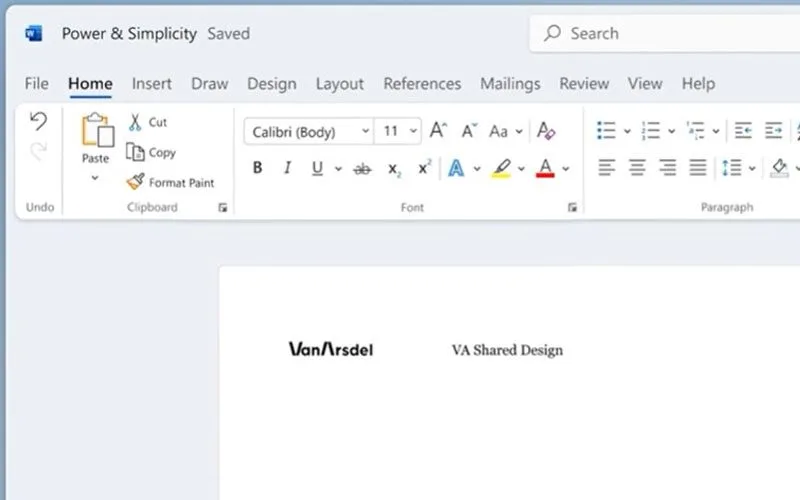Click the paragraph shading paint bucket
The width and height of the screenshot is (800, 500).
coord(779,168)
